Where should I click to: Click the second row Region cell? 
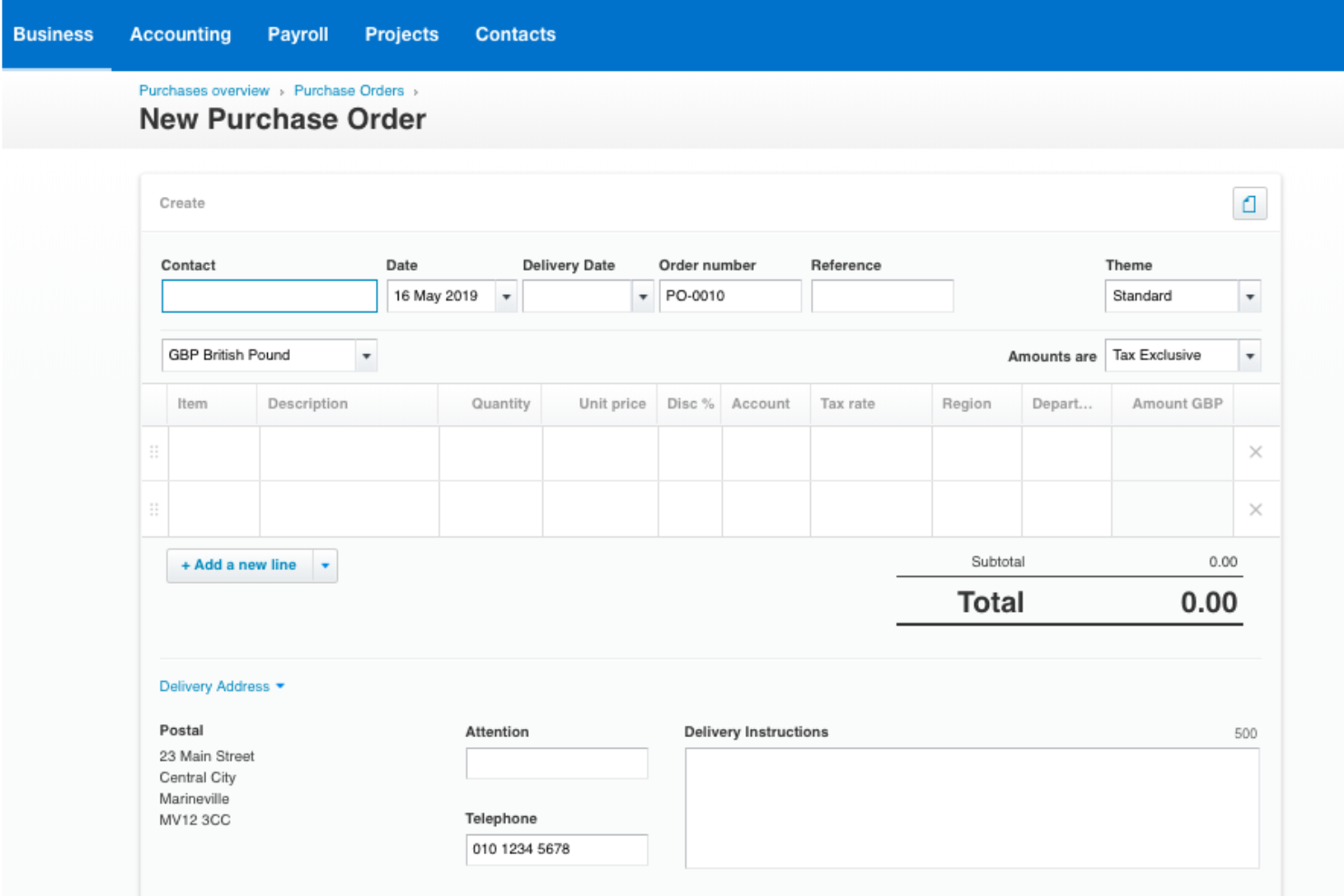tap(977, 509)
